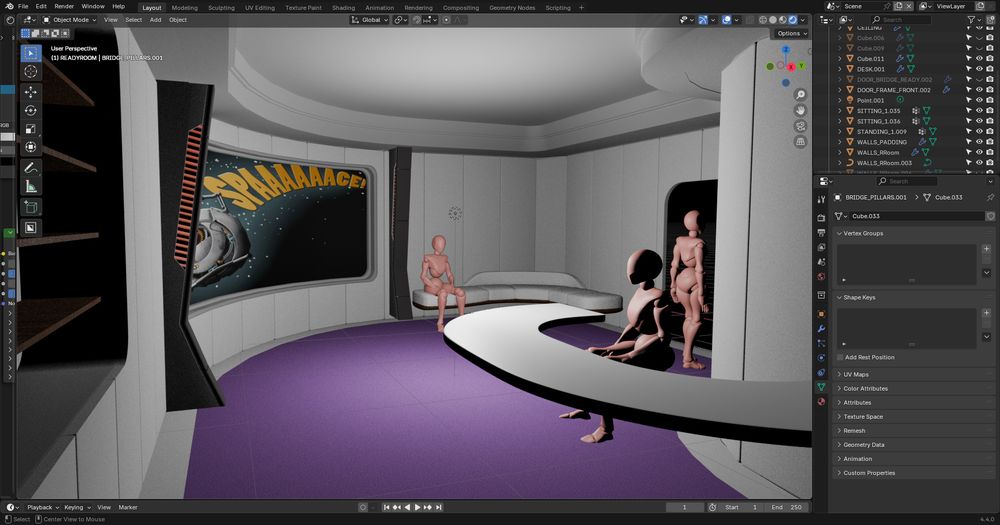Hide SITTING_1.035 in the viewport
Image resolution: width=1000 pixels, height=525 pixels.
(x=980, y=110)
